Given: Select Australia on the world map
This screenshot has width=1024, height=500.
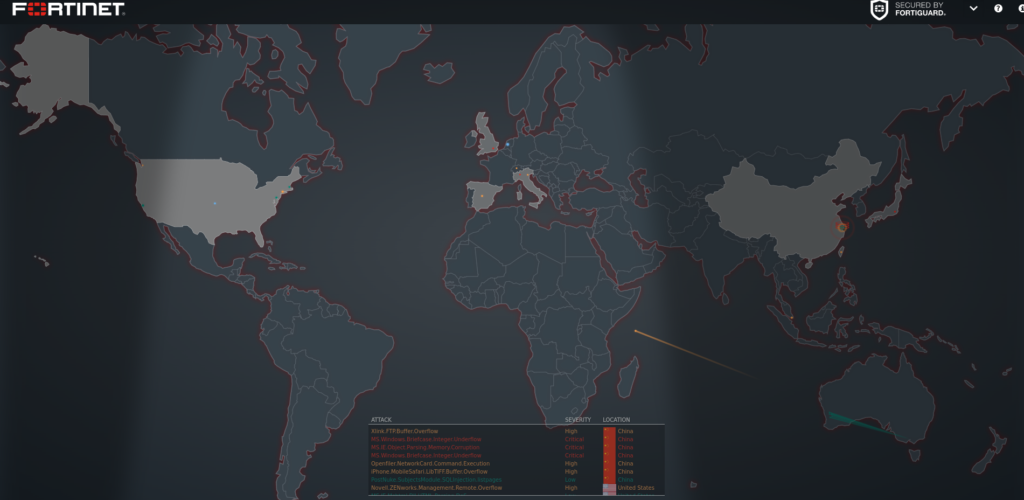Looking at the screenshot, I should (x=875, y=400).
